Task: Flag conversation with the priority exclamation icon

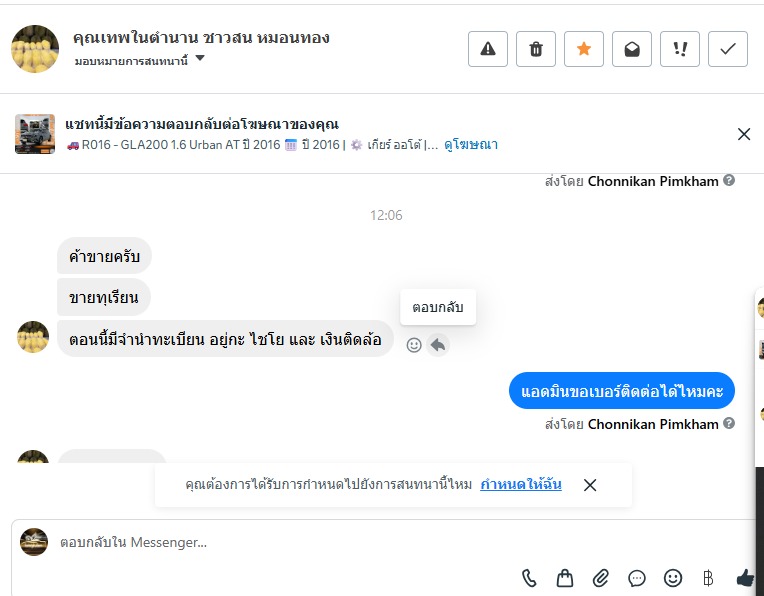Action: [680, 49]
